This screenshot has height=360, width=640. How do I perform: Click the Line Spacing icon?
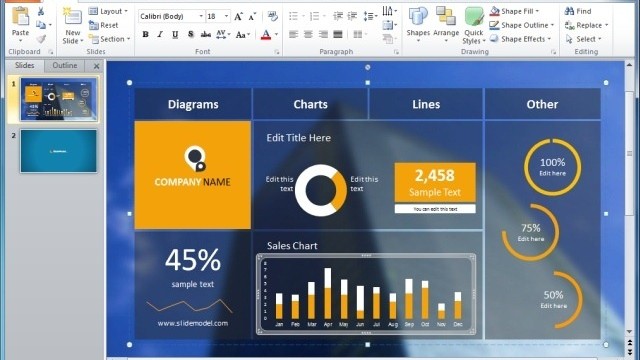(370, 16)
